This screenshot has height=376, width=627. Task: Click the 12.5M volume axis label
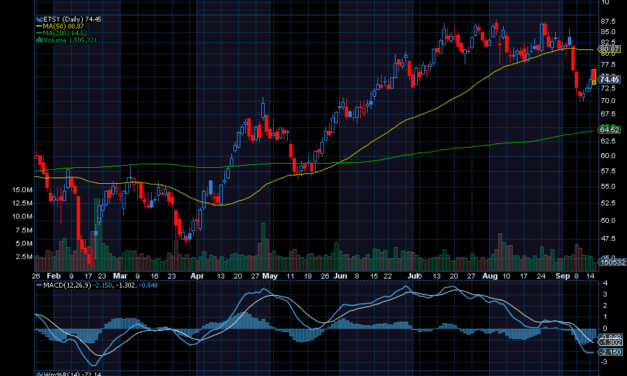coord(22,203)
